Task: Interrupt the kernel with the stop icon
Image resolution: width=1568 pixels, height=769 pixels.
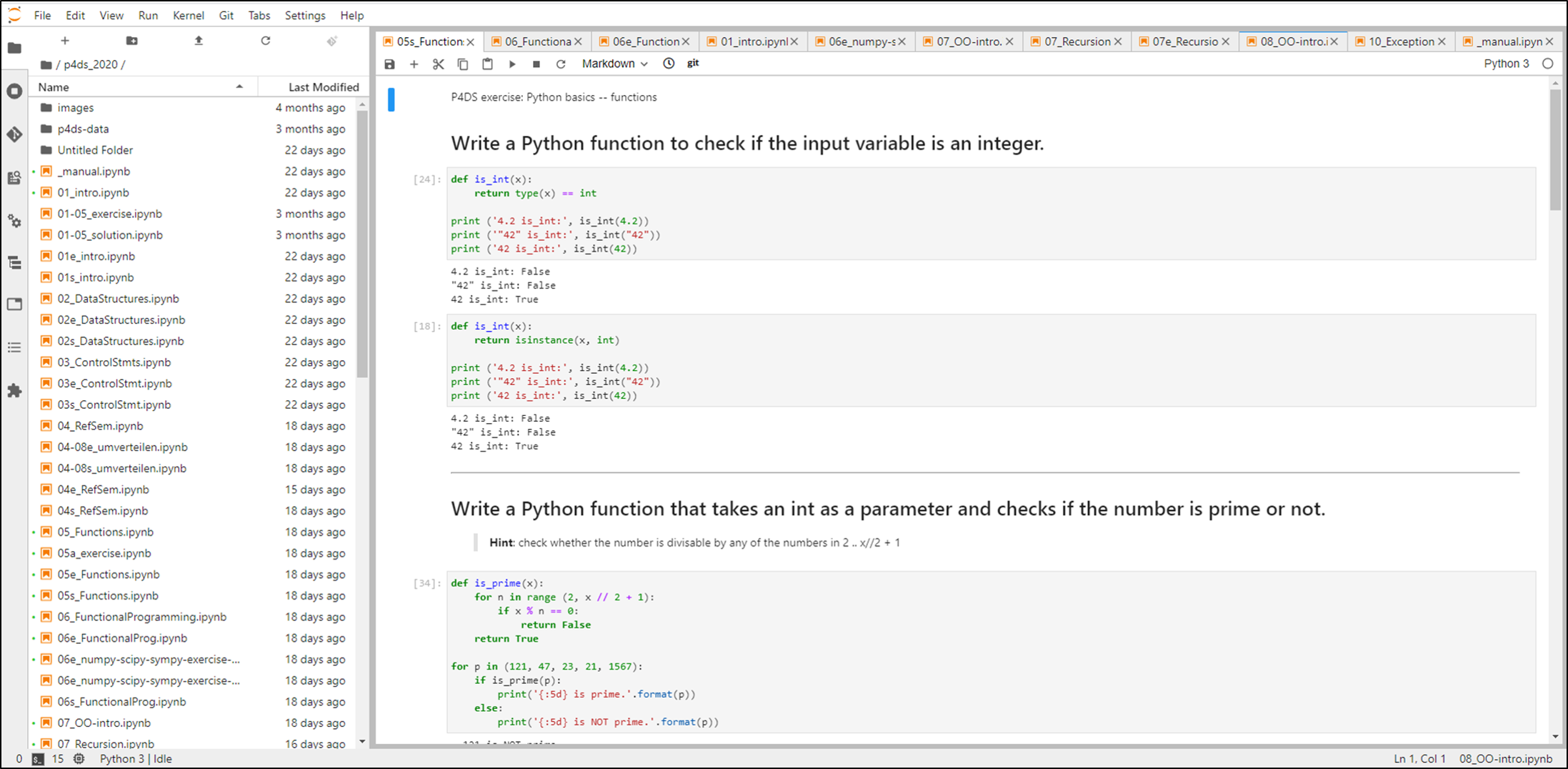Action: 536,64
